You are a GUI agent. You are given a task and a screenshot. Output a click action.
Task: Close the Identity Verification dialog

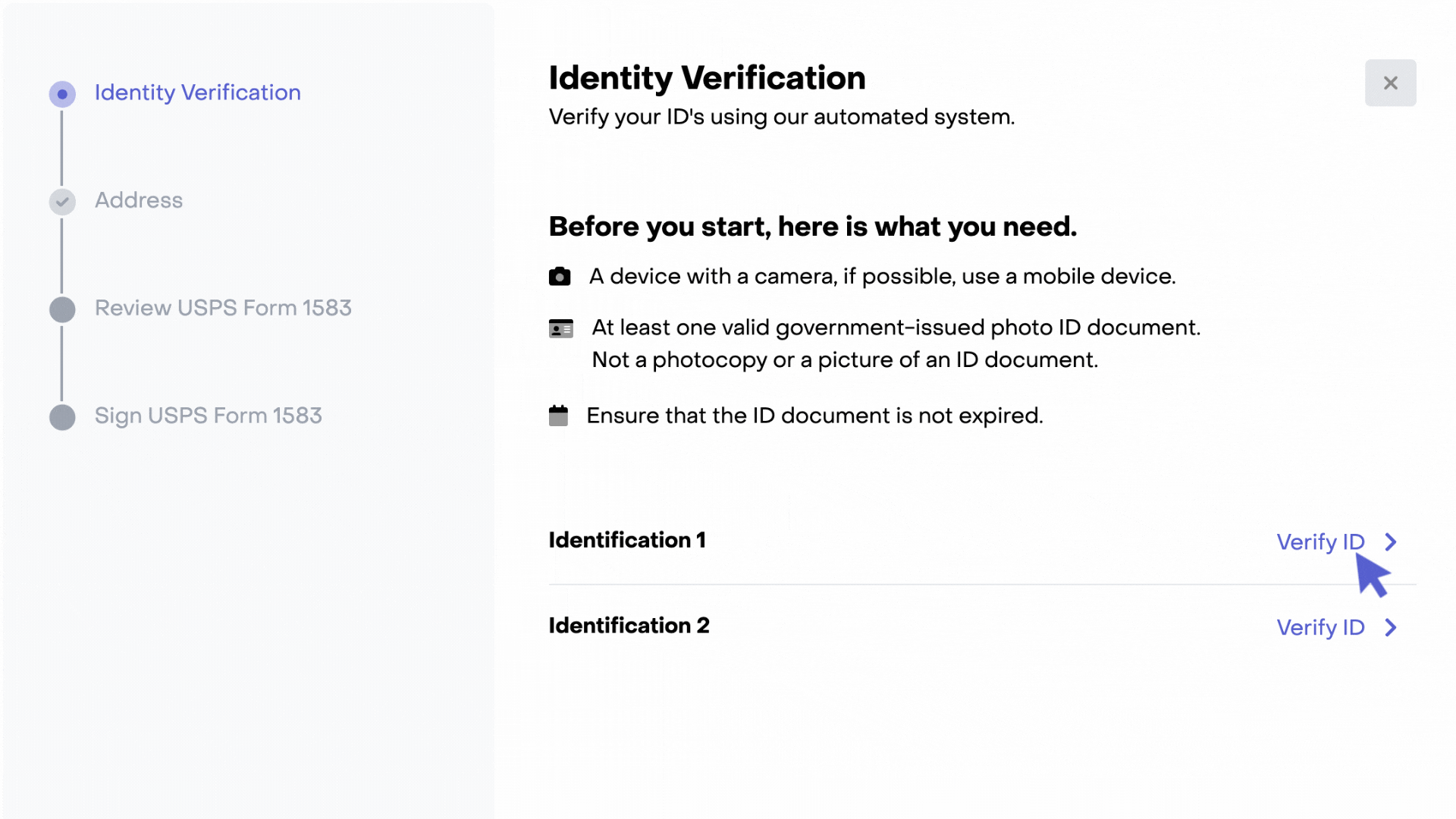point(1390,83)
